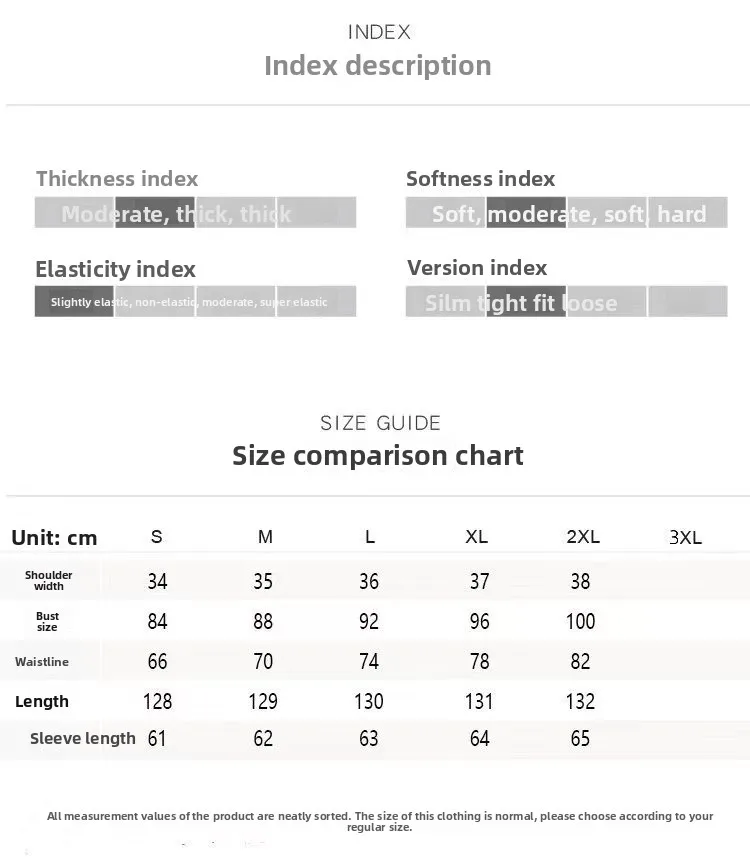Select the M size column header
Viewport: 750px width, 857px height.
265,537
